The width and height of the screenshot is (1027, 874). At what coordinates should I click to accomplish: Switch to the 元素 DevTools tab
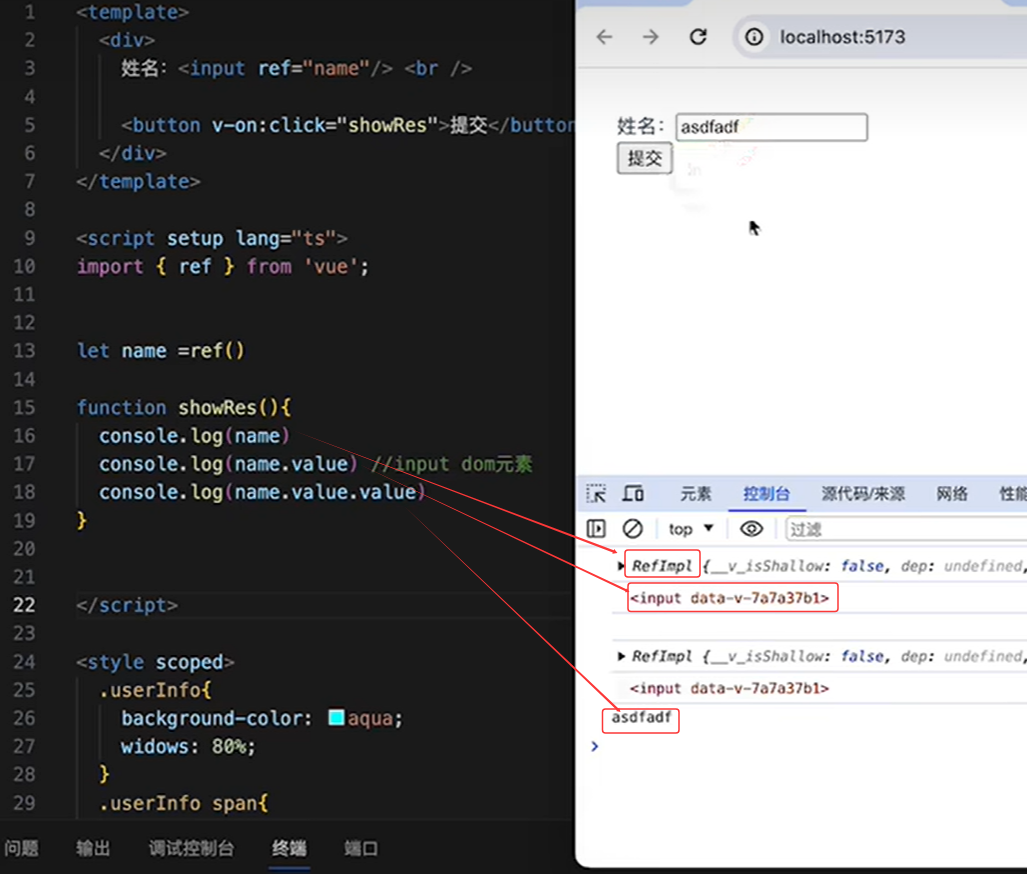point(696,494)
